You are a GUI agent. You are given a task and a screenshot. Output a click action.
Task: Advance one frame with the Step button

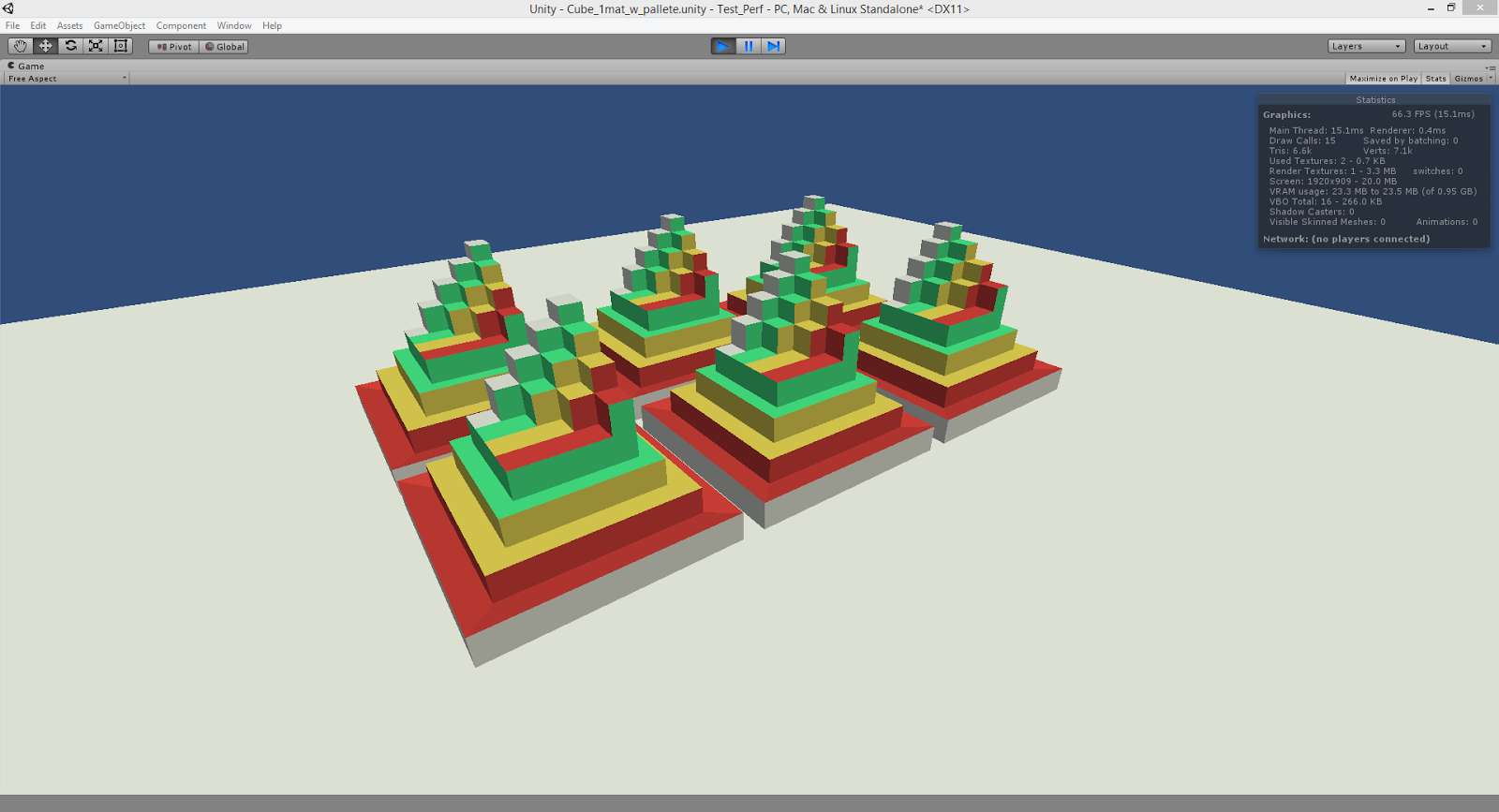(773, 46)
